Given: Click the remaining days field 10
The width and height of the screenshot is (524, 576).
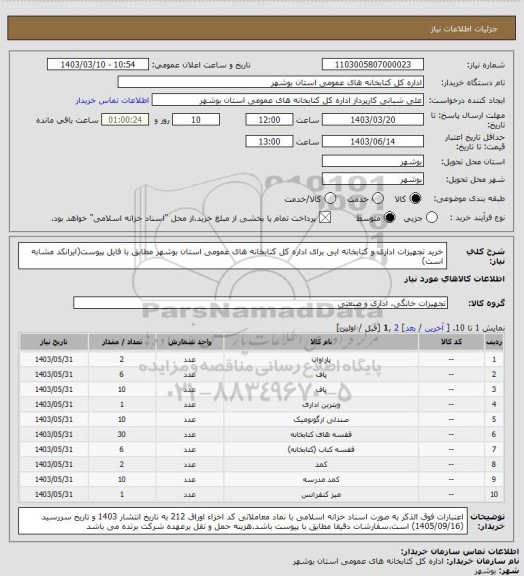Looking at the screenshot, I should click(196, 120).
